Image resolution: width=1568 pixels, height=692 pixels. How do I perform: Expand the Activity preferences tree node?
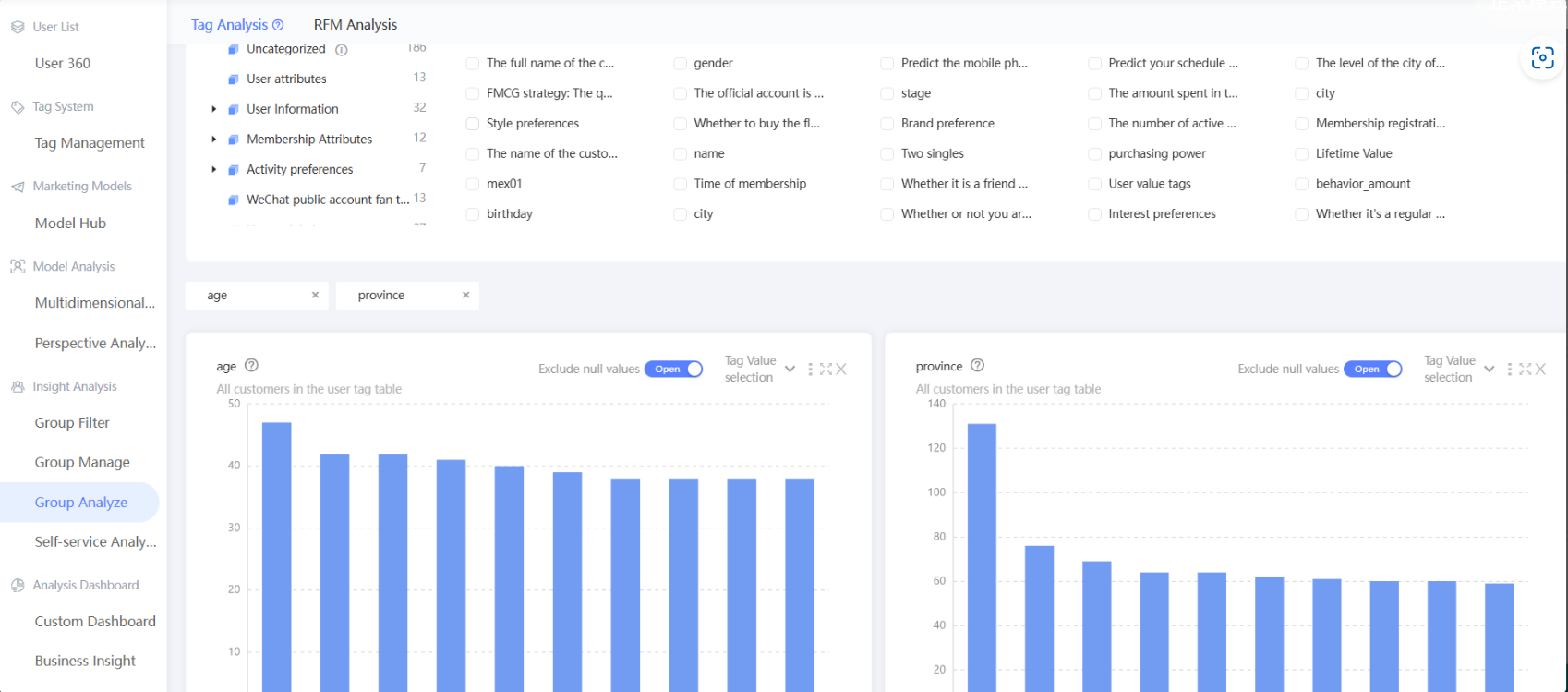pos(214,169)
